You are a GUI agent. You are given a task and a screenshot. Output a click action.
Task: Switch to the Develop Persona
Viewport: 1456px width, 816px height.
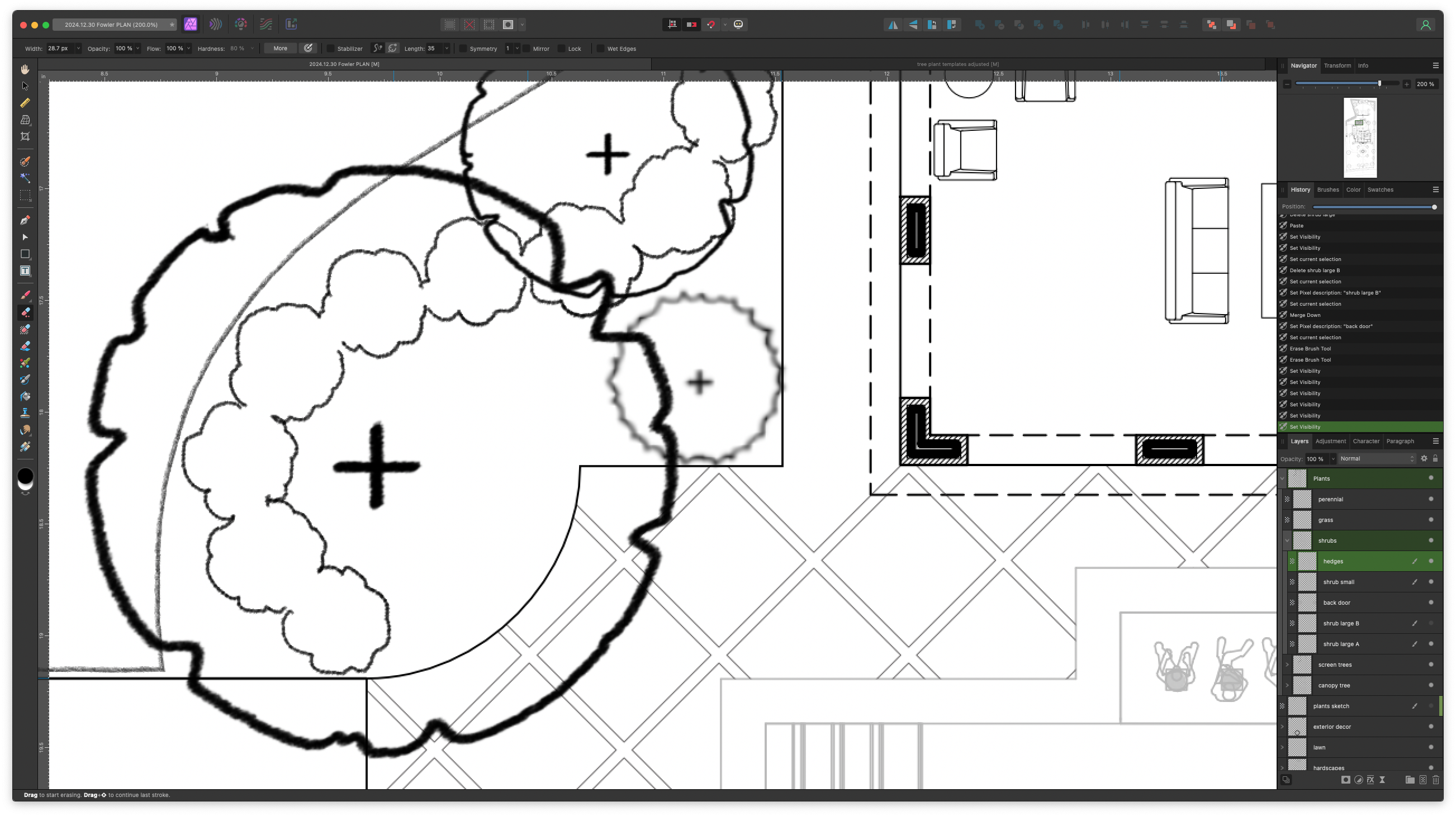pyautogui.click(x=241, y=24)
